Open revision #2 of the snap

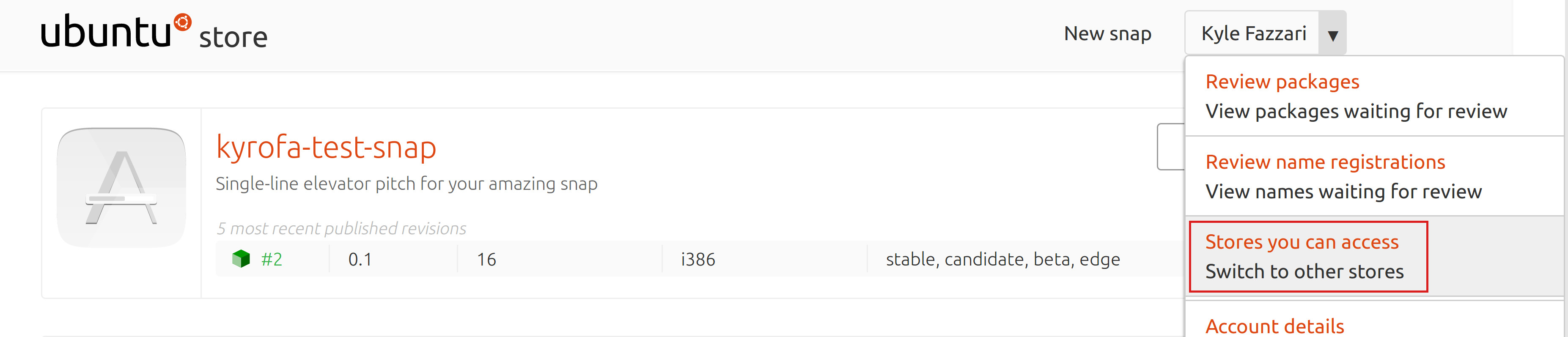tap(272, 260)
